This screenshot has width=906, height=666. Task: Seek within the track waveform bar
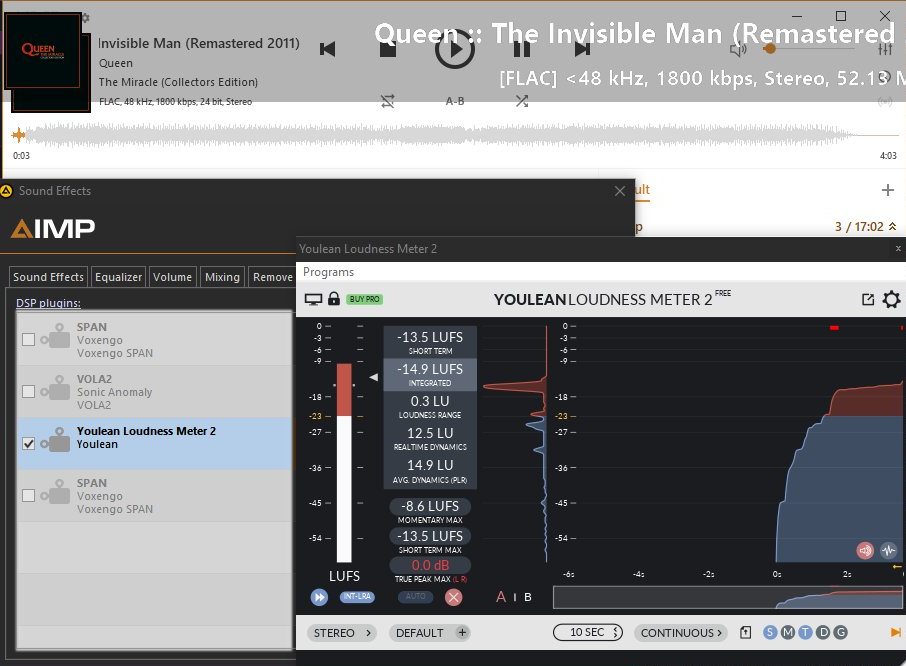click(454, 136)
